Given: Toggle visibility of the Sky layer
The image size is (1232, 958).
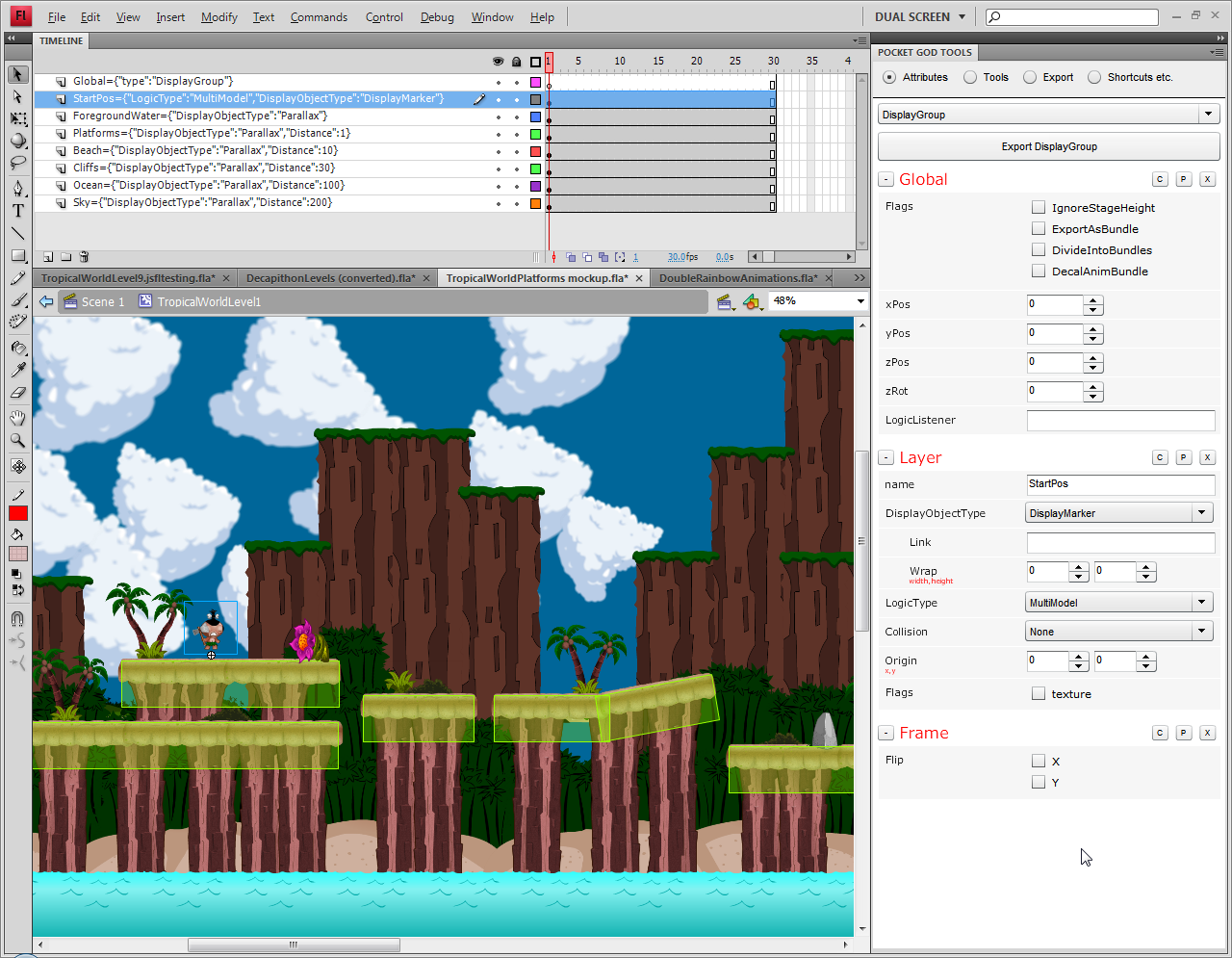Looking at the screenshot, I should 498,203.
